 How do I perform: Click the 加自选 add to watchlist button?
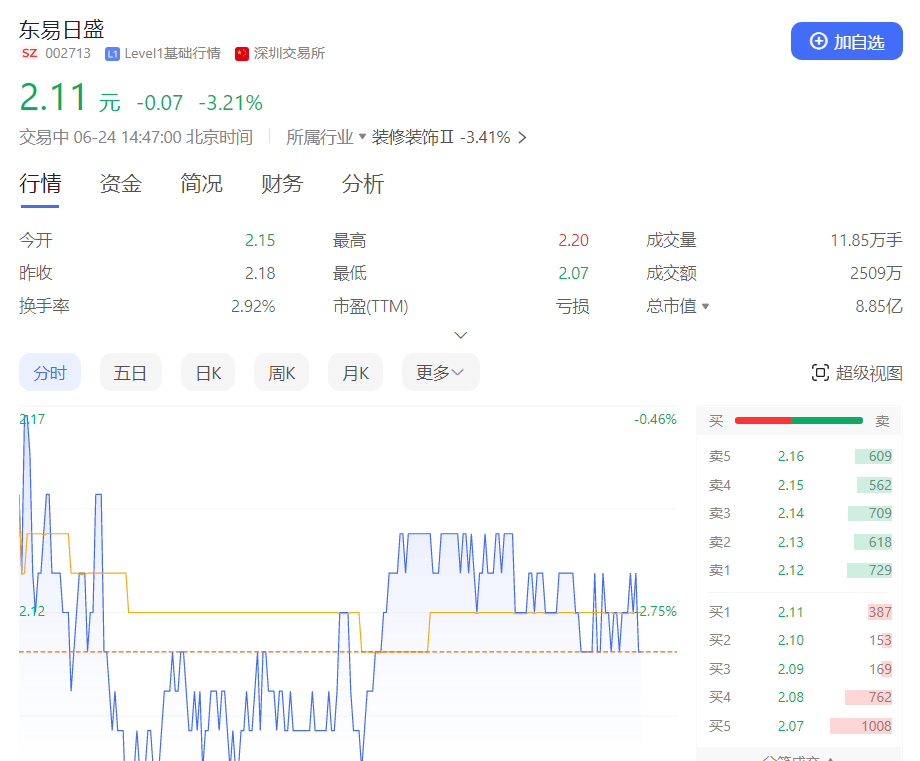[846, 41]
